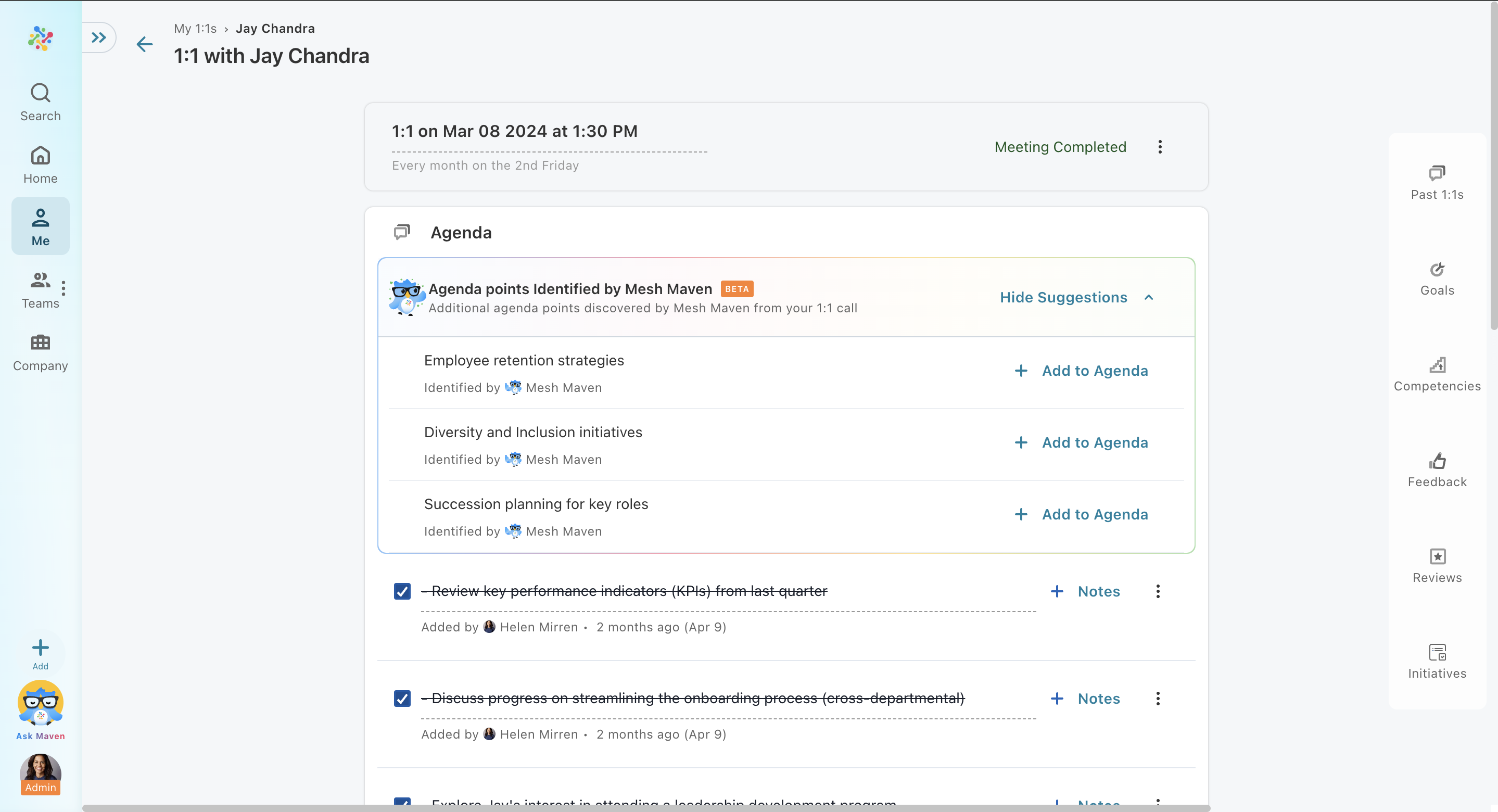The image size is (1498, 812).
Task: Open the meeting options kebab menu
Action: [1160, 147]
